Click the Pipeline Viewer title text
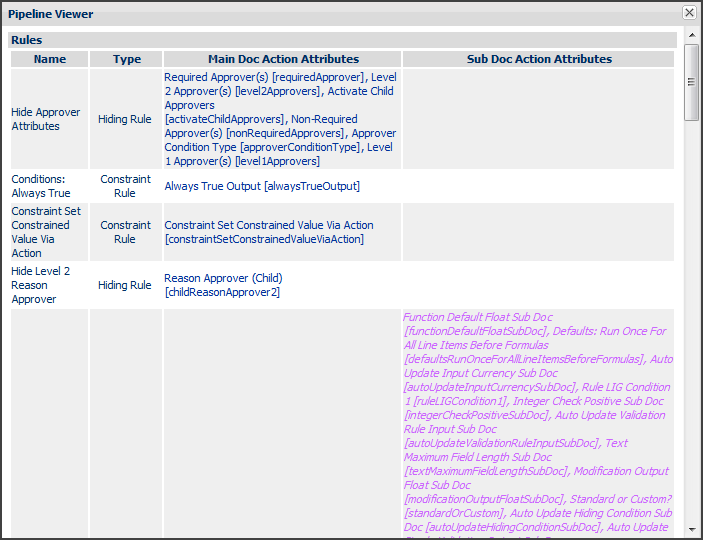 pos(51,14)
